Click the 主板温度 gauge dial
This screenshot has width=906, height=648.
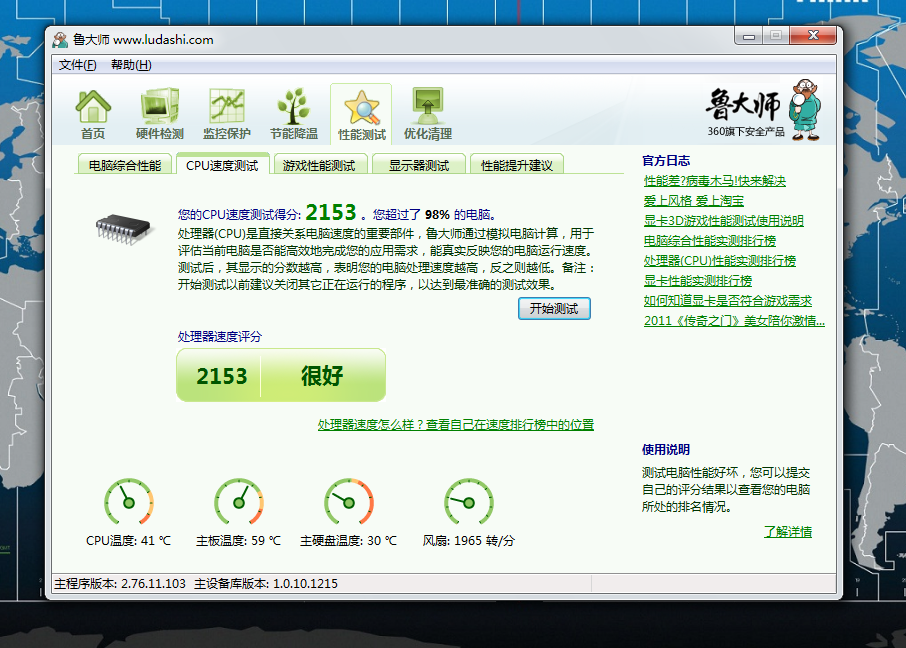[x=239, y=501]
